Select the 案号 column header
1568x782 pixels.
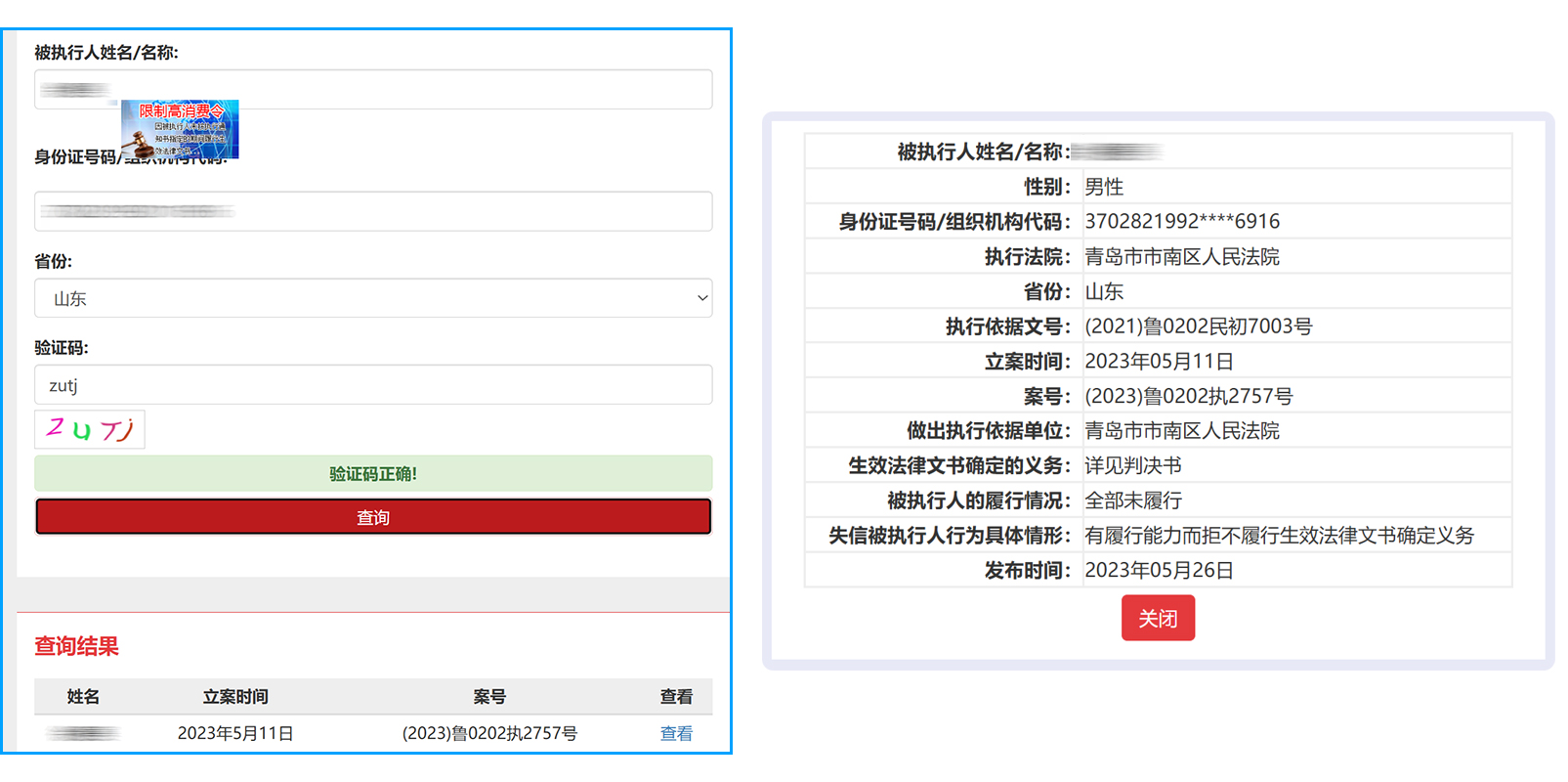[x=489, y=697]
